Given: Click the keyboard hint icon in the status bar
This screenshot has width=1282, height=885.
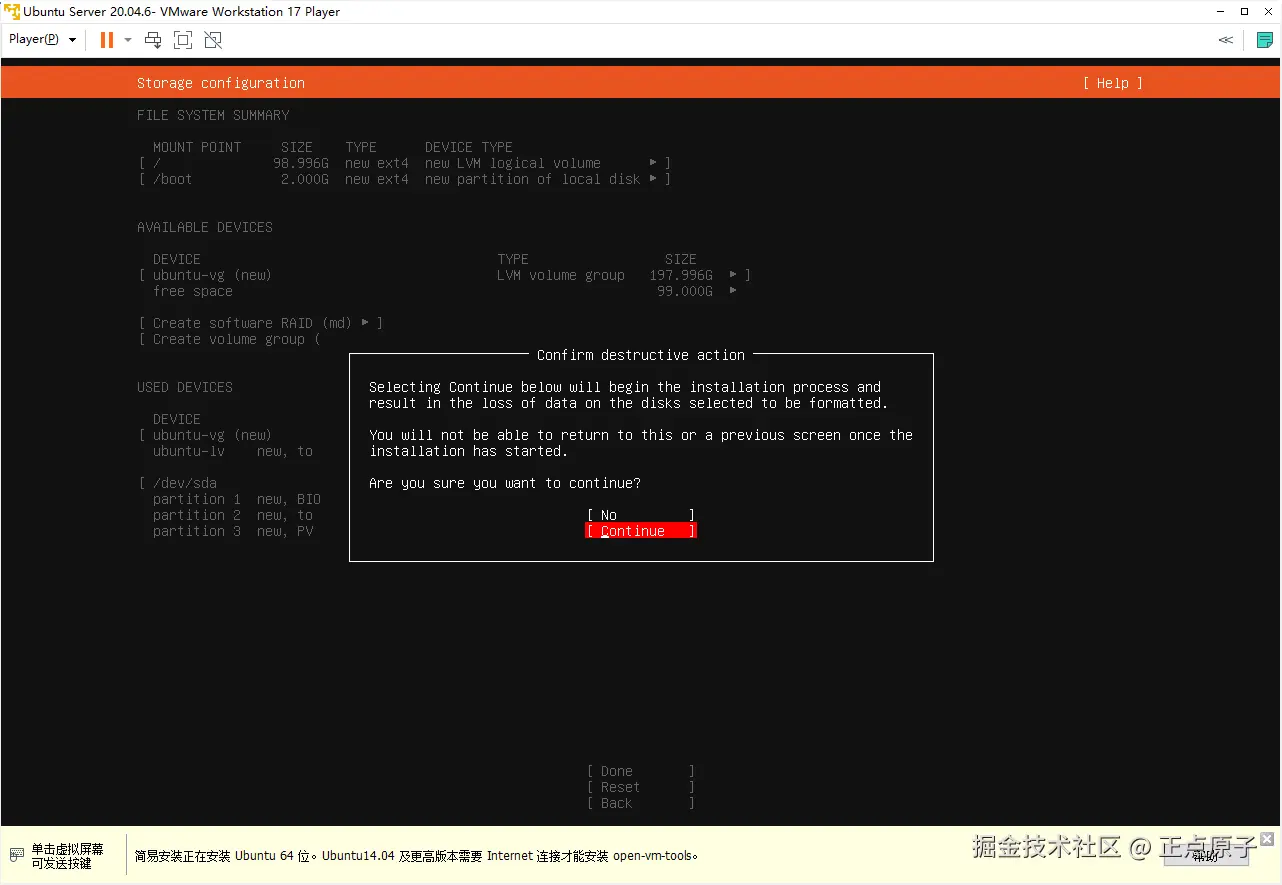Looking at the screenshot, I should [x=17, y=855].
